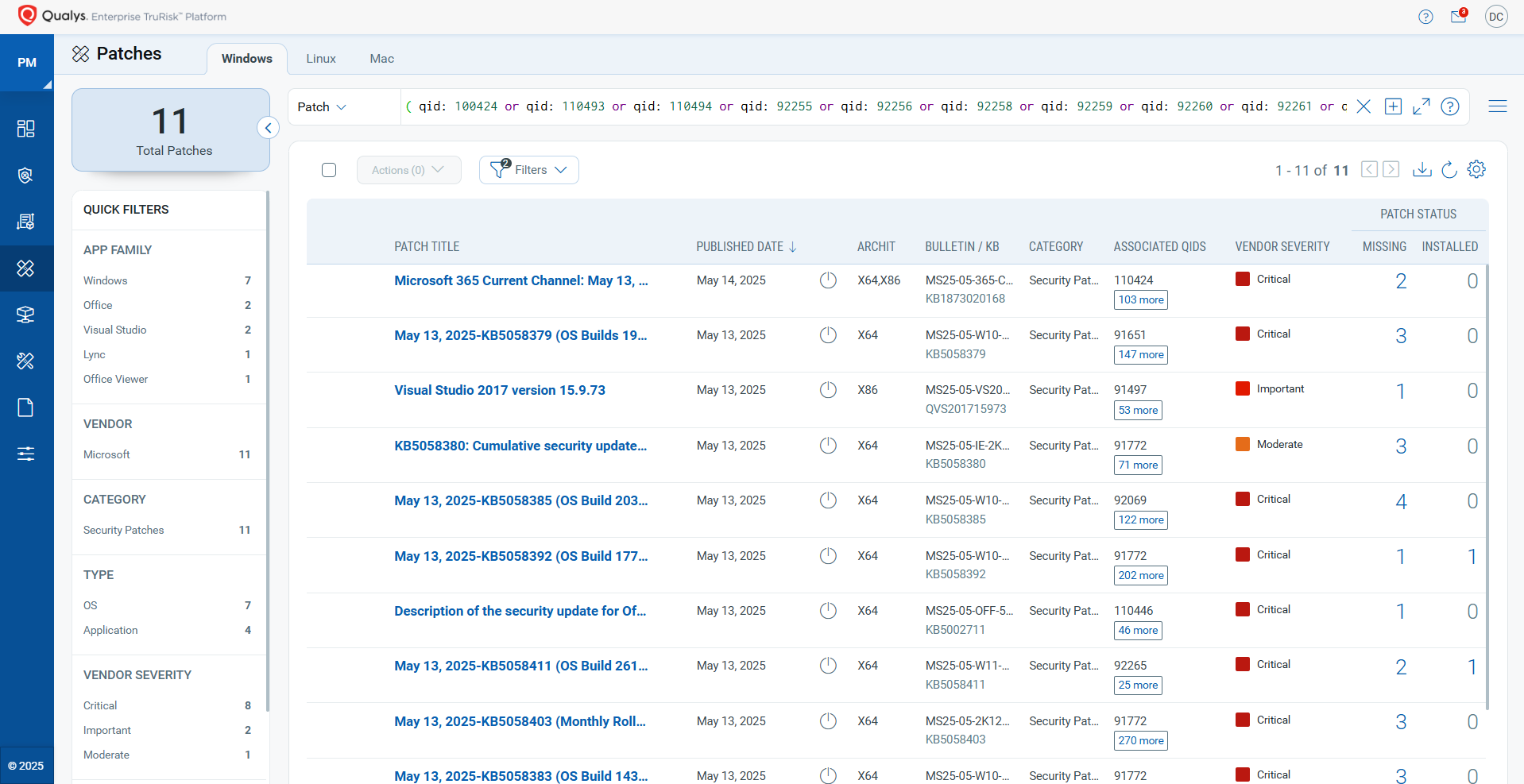This screenshot has height=784, width=1524.
Task: Open the catalog boxes icon in sidebar
Action: [25, 315]
